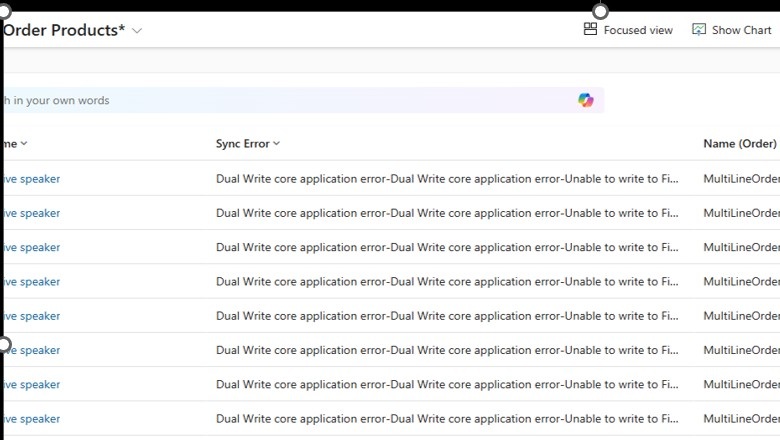The width and height of the screenshot is (780, 440).
Task: Open the third speaker product link
Action: [x=32, y=248]
